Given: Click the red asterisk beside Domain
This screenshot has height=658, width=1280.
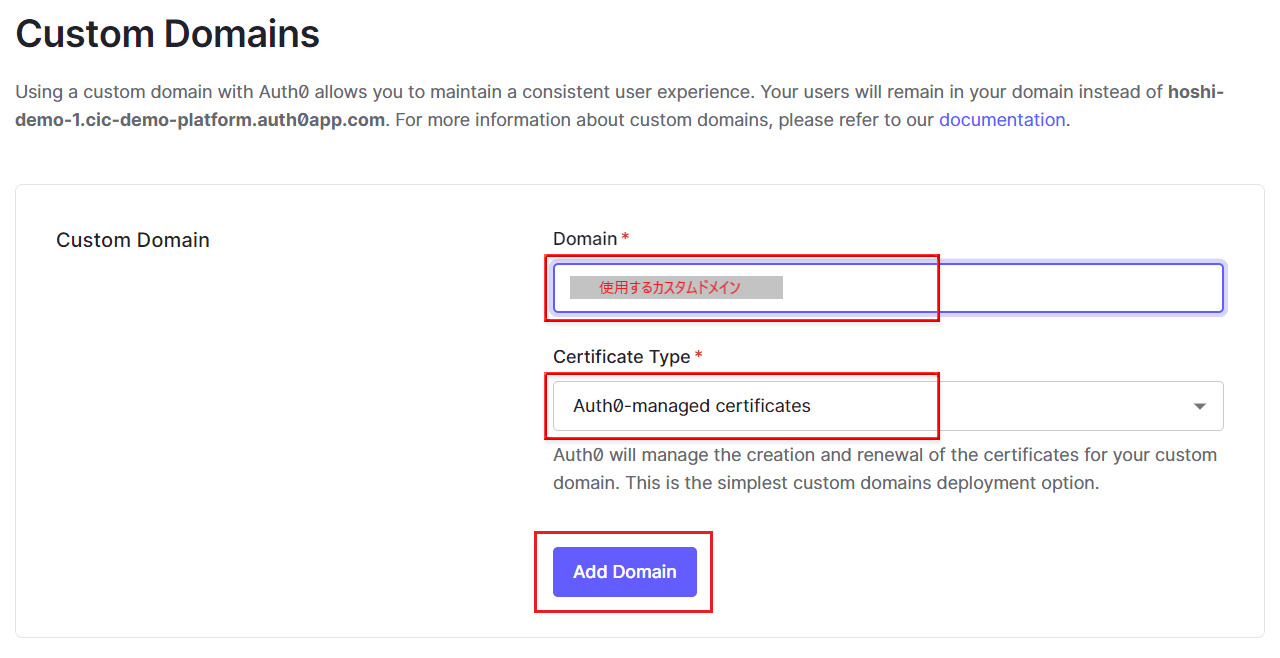Looking at the screenshot, I should pos(625,239).
